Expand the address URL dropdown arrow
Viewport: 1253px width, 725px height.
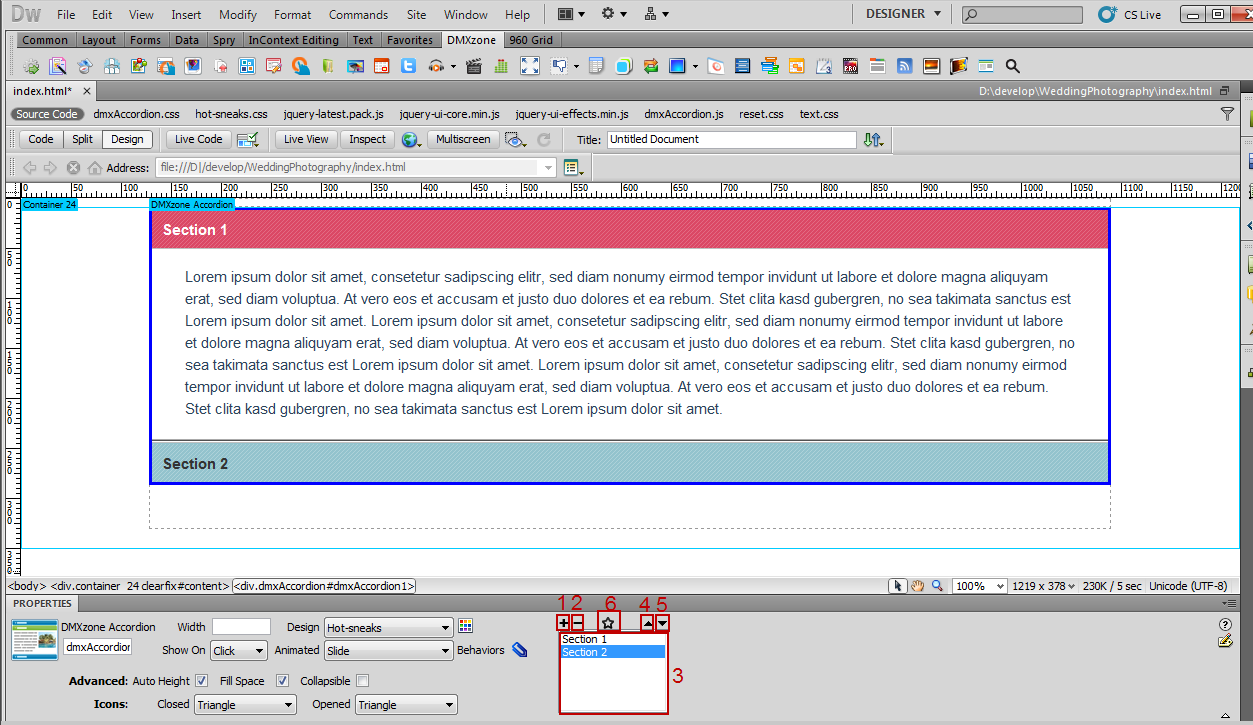(x=548, y=168)
